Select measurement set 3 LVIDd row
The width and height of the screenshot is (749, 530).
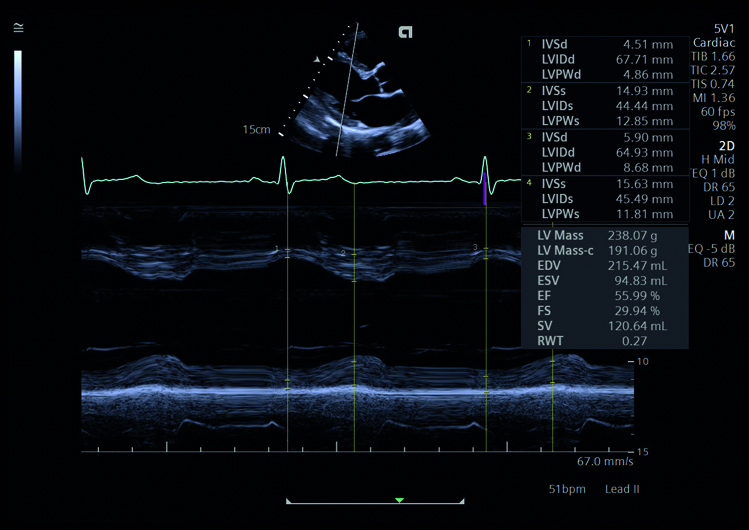tap(606, 150)
